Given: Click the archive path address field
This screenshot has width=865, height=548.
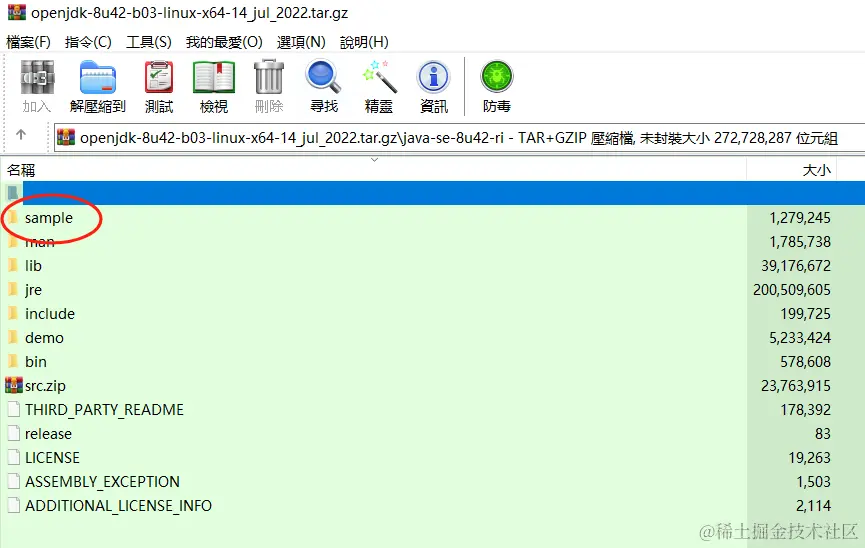Looking at the screenshot, I should click(459, 137).
